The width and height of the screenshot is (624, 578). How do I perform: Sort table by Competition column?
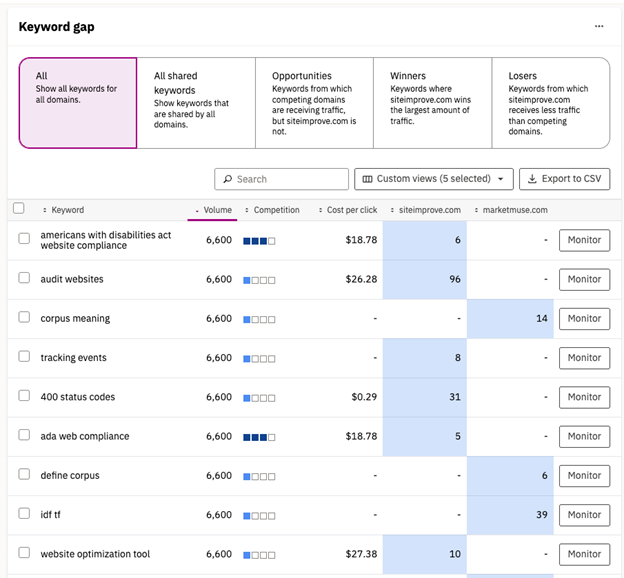(276, 210)
